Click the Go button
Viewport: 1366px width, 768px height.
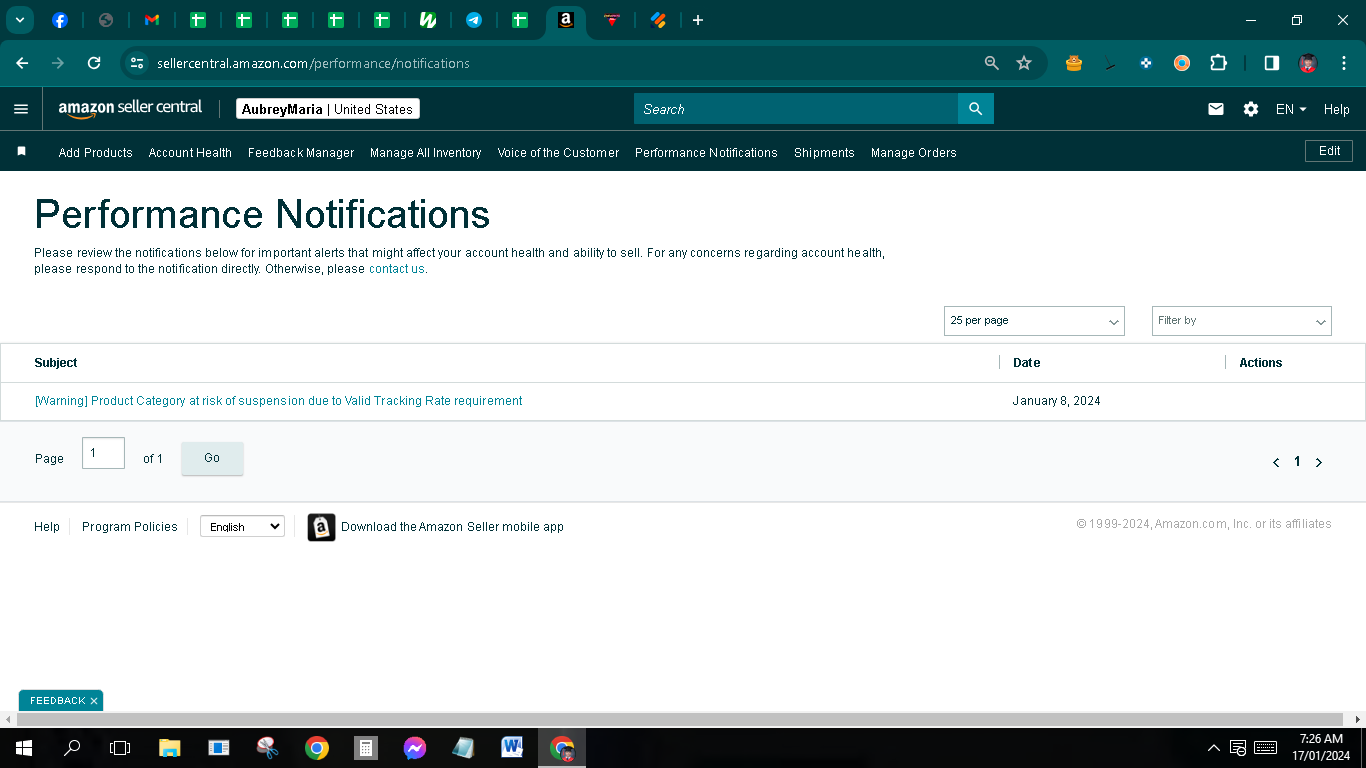[x=212, y=458]
